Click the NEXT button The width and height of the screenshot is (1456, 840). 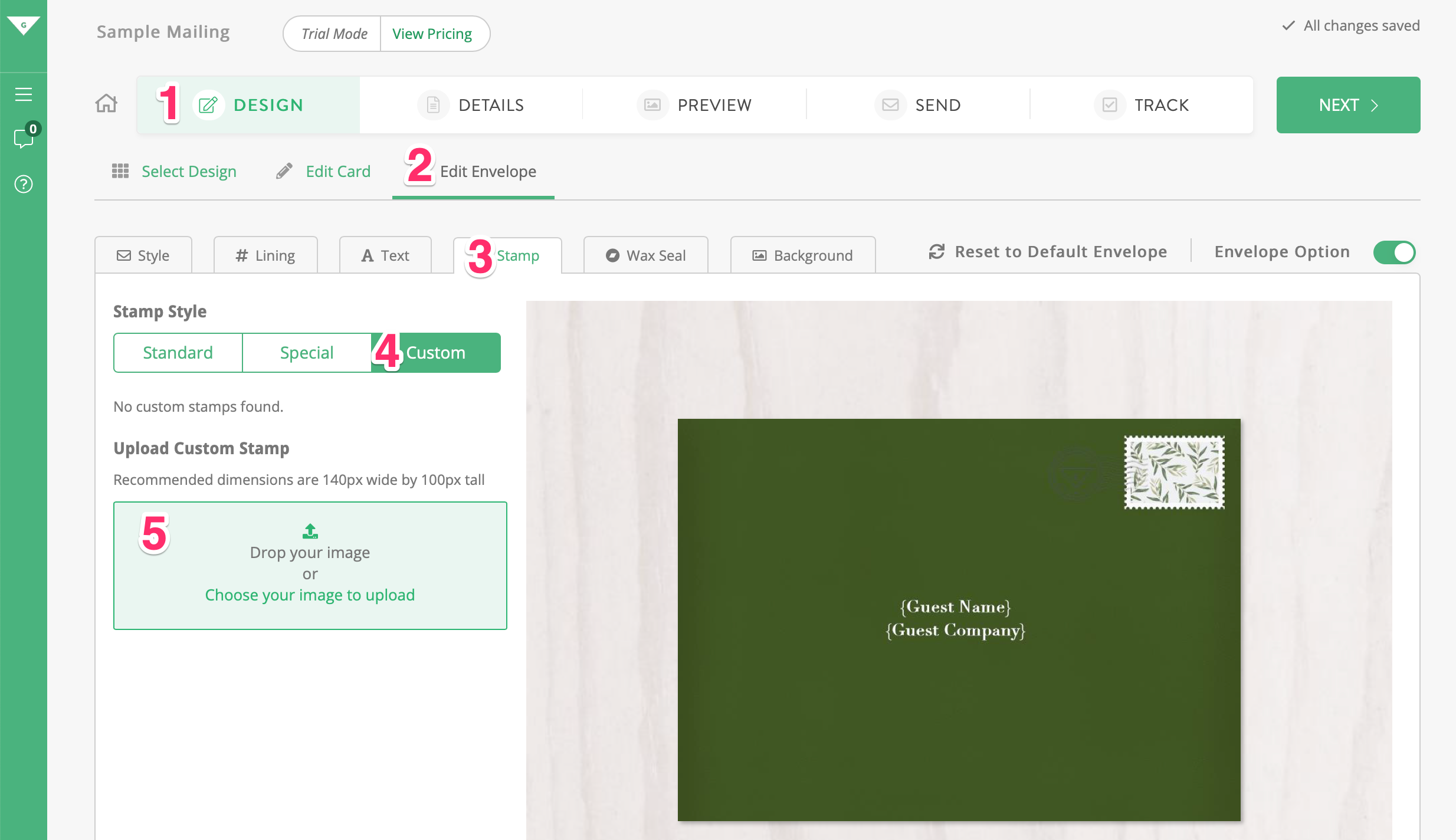[x=1348, y=105]
